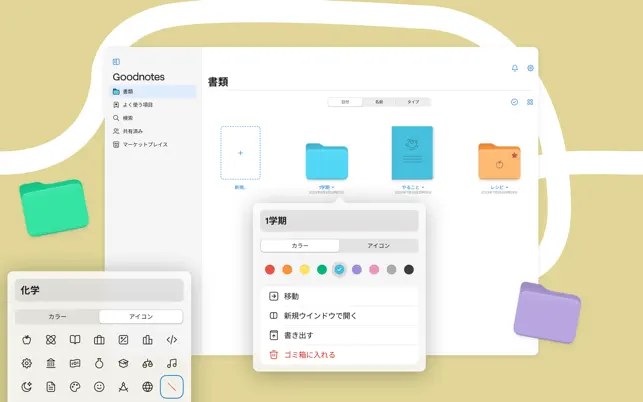Choose the graduation cap icon

point(123,363)
